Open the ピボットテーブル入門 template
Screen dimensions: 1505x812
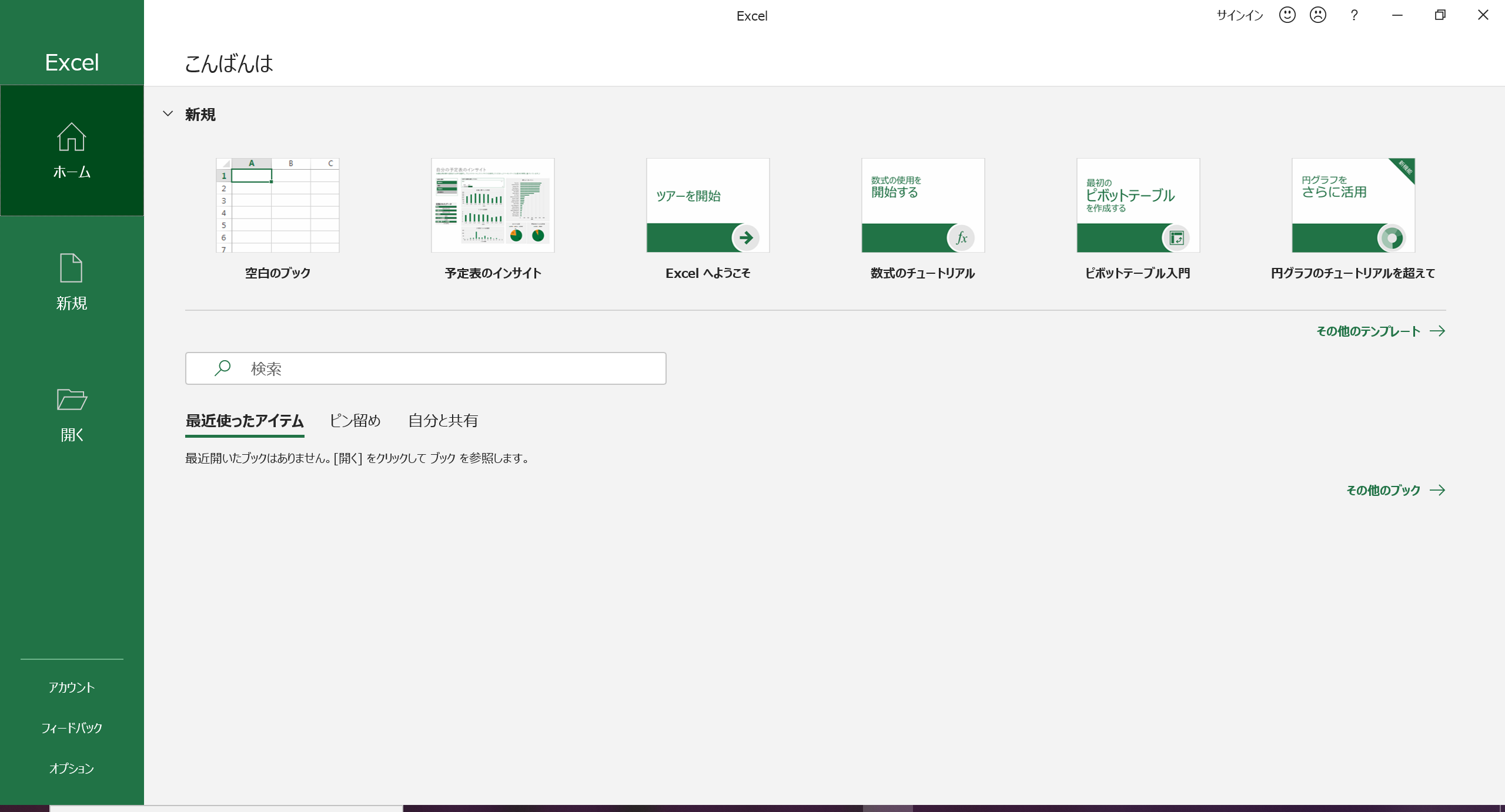[x=1138, y=219]
